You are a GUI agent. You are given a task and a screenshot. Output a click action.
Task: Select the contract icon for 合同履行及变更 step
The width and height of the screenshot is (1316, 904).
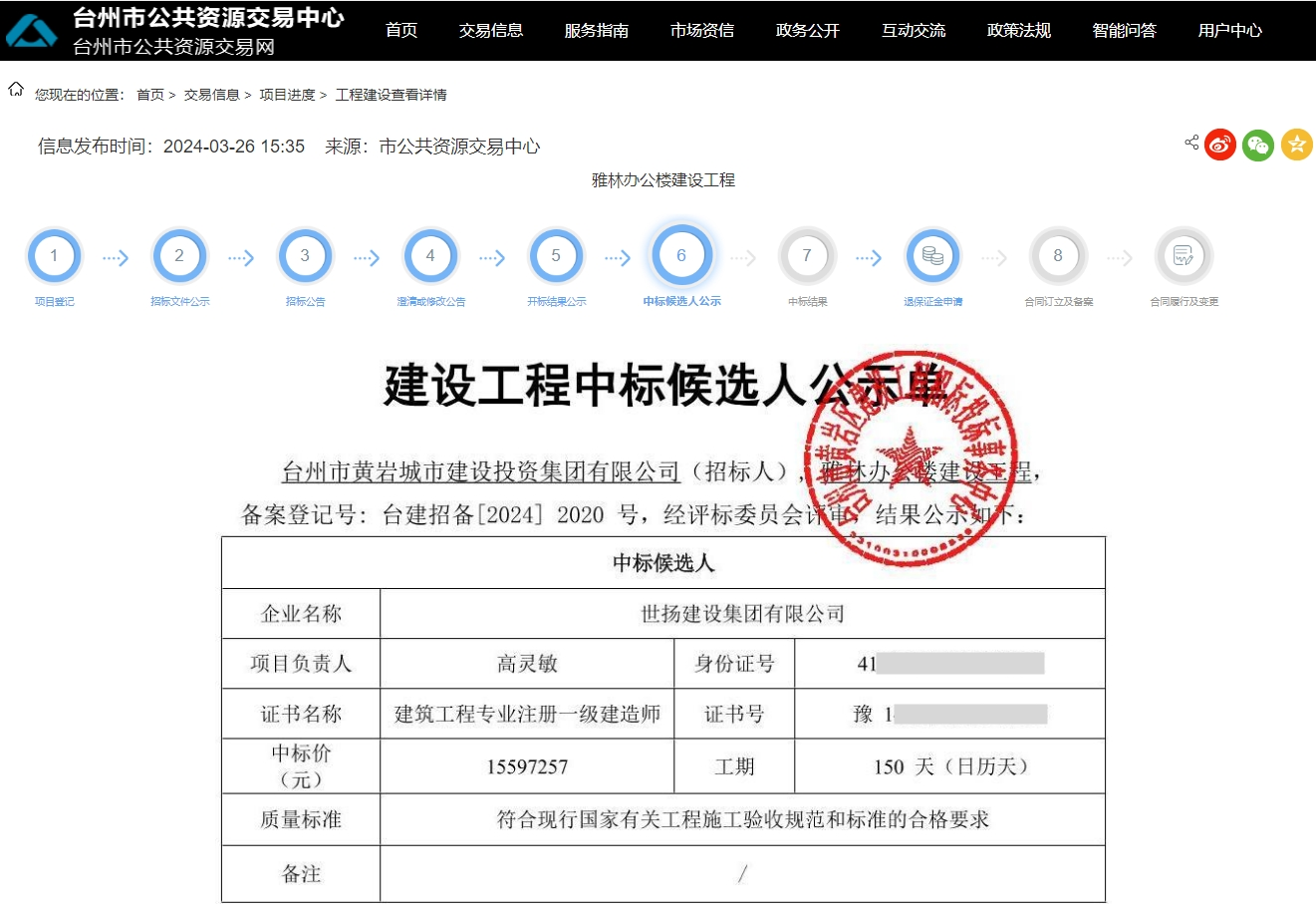[1183, 256]
